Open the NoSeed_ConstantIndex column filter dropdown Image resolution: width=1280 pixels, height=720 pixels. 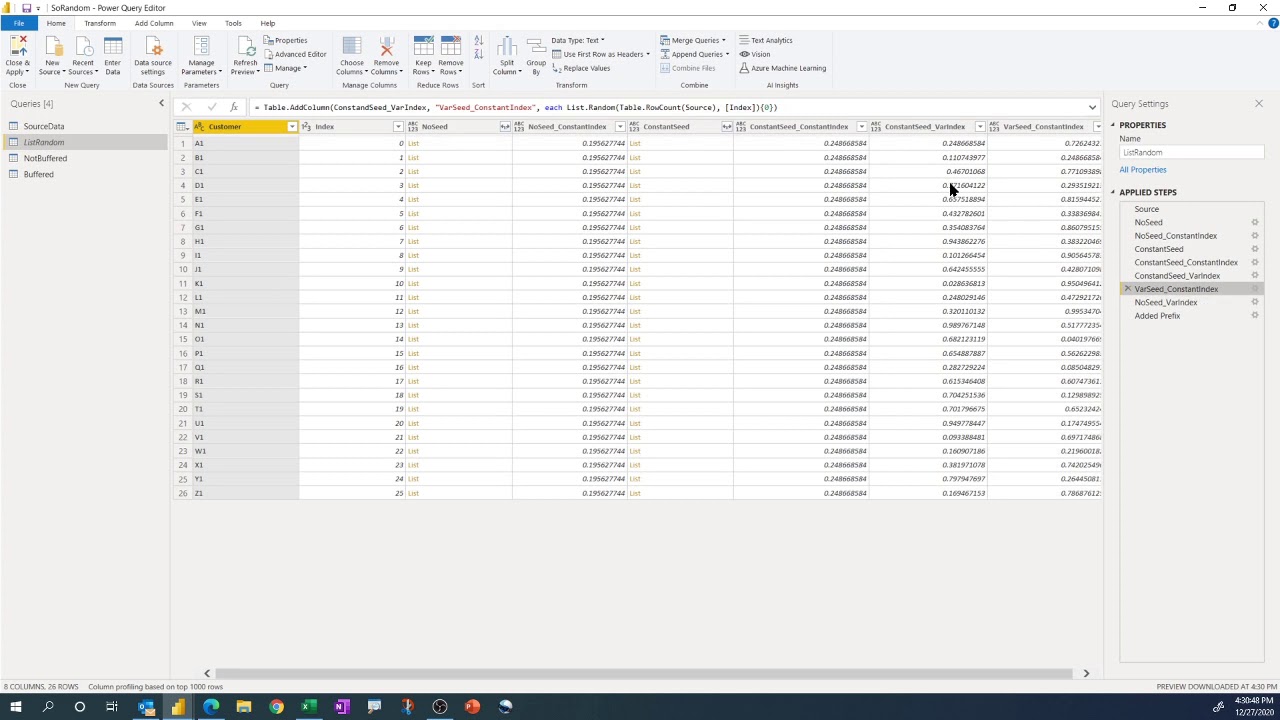[620, 127]
